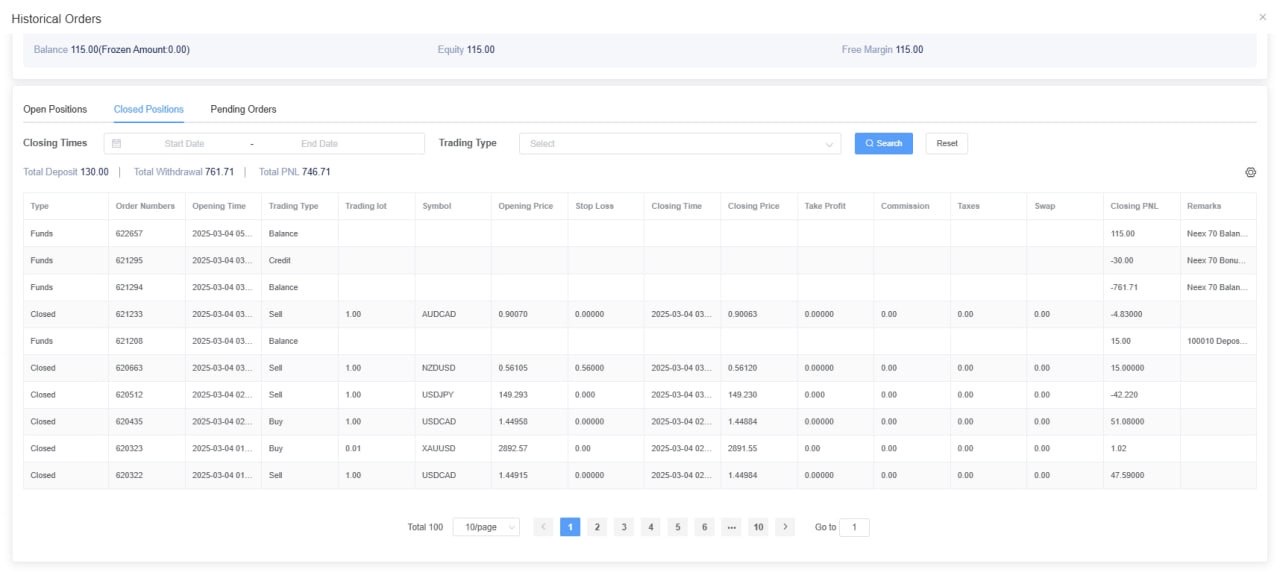The image size is (1280, 581).
Task: Click the Total 100 pagination label
Action: pos(425,527)
